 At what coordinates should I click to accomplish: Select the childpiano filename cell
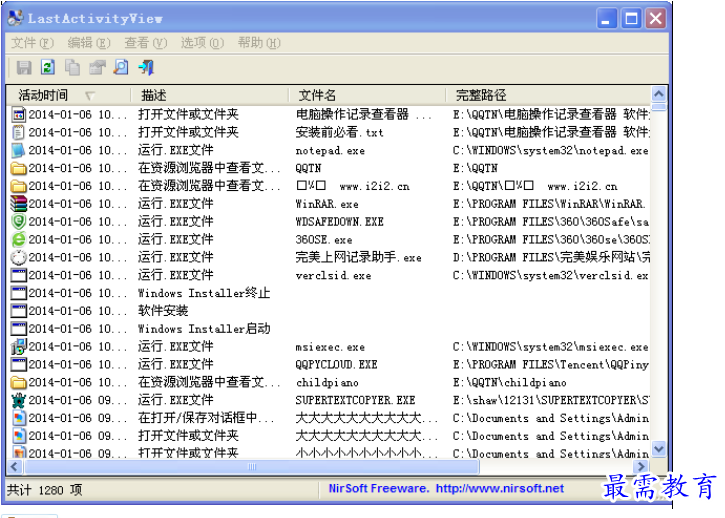point(327,382)
